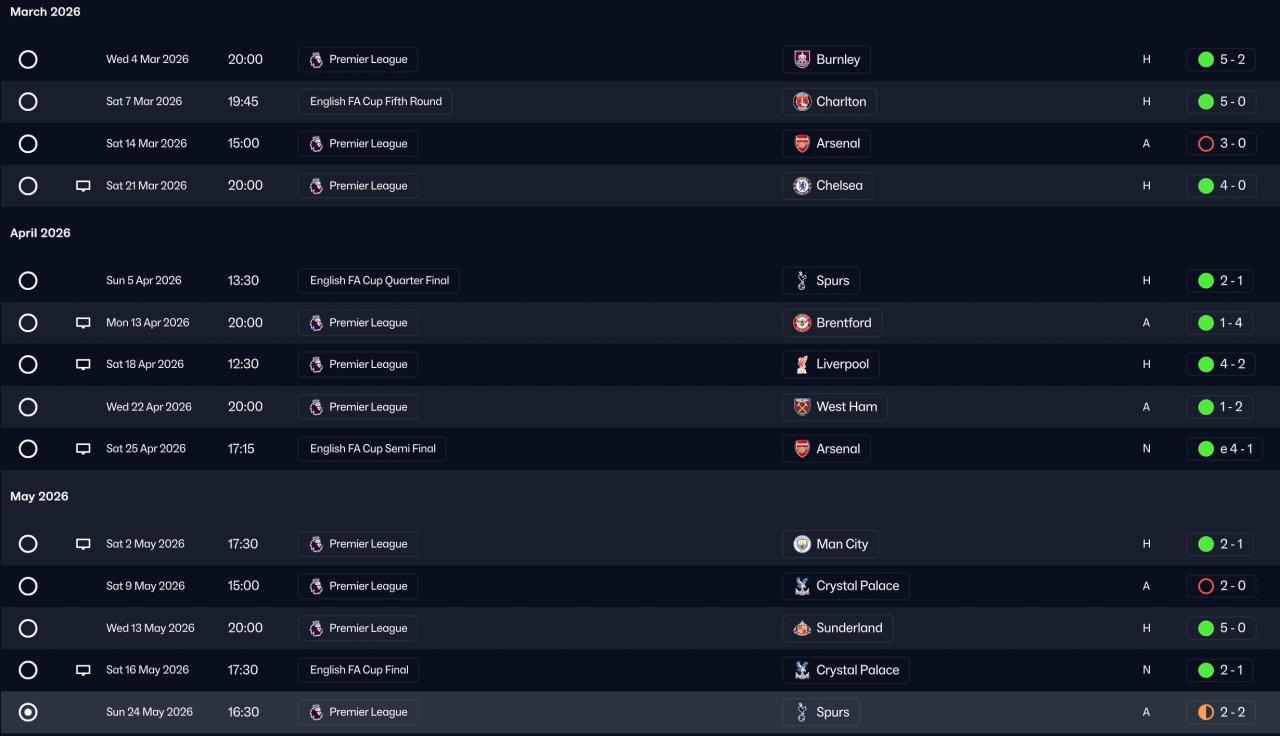Viewport: 1280px width, 736px height.
Task: Click the West Ham crest icon
Action: tap(802, 407)
